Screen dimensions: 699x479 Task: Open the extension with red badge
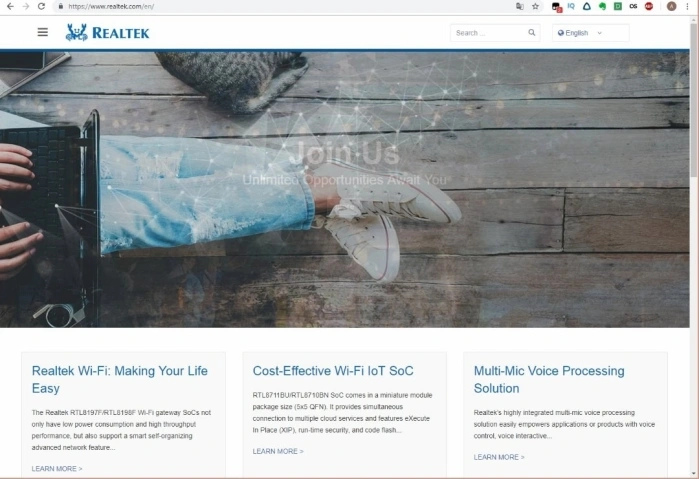(556, 6)
